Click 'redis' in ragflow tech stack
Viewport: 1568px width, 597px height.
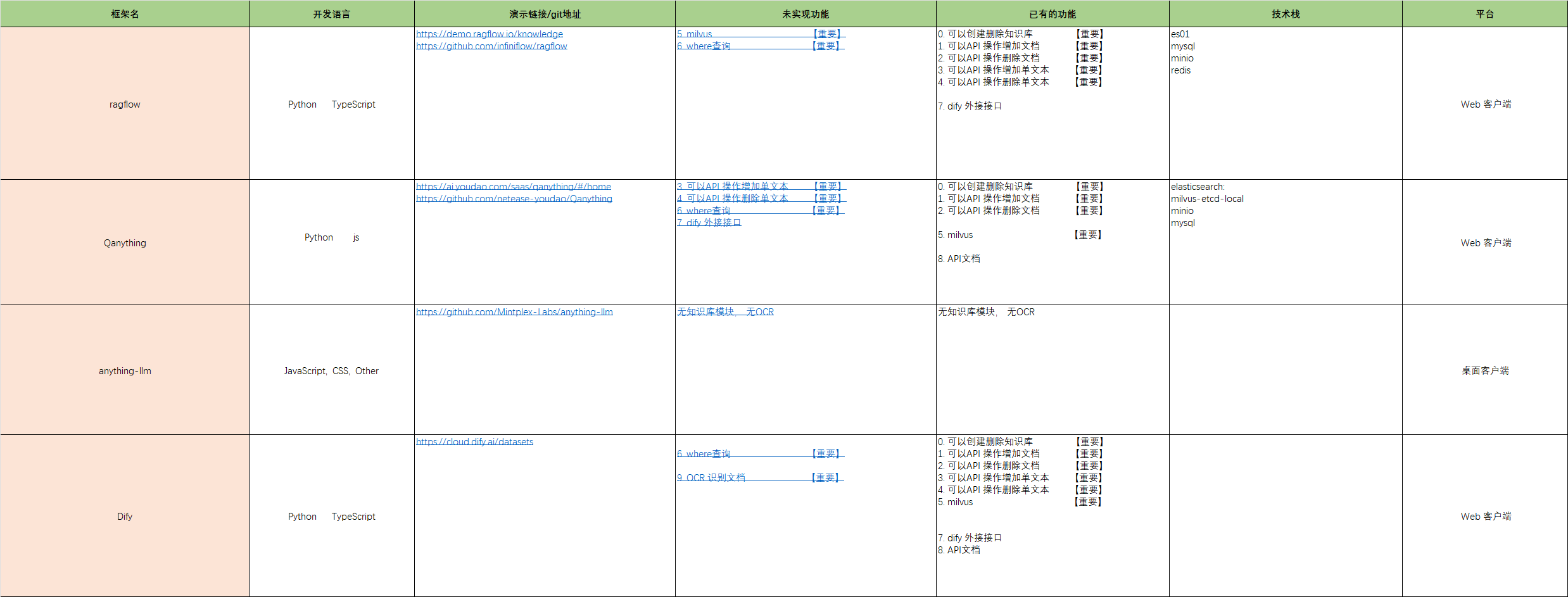(1181, 70)
